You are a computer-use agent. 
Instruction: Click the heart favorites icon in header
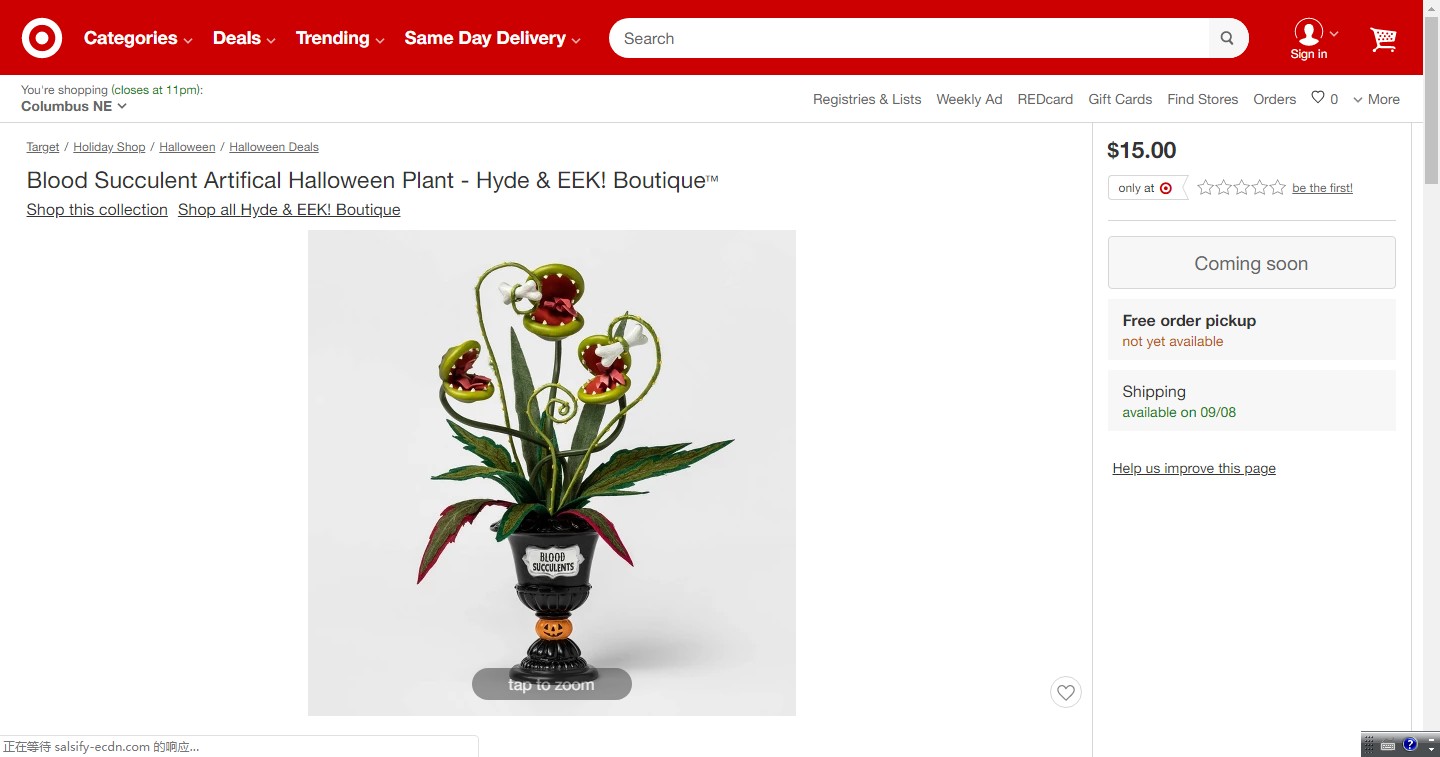(x=1318, y=98)
